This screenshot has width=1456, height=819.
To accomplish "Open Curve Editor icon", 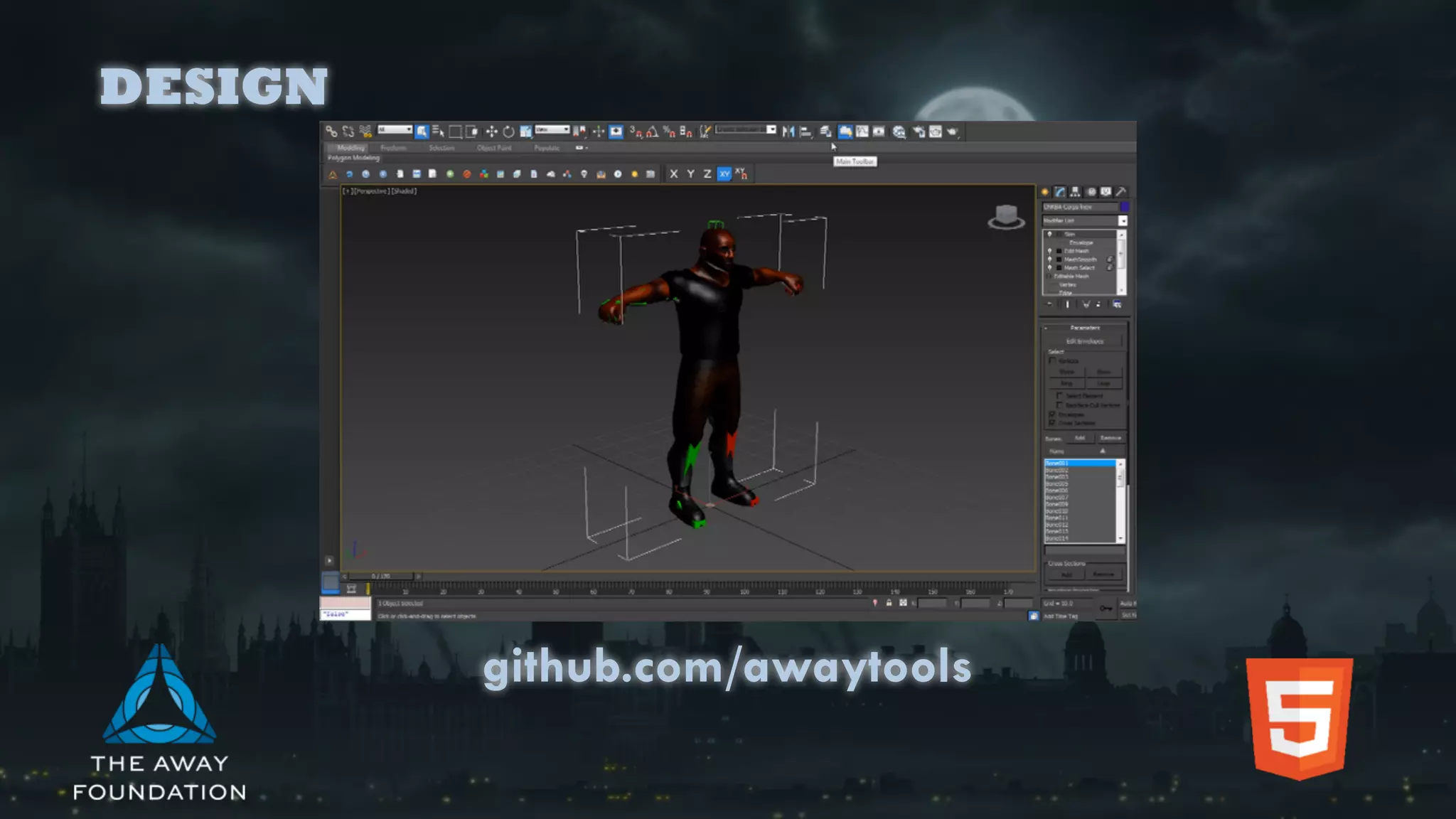I will coord(862,132).
